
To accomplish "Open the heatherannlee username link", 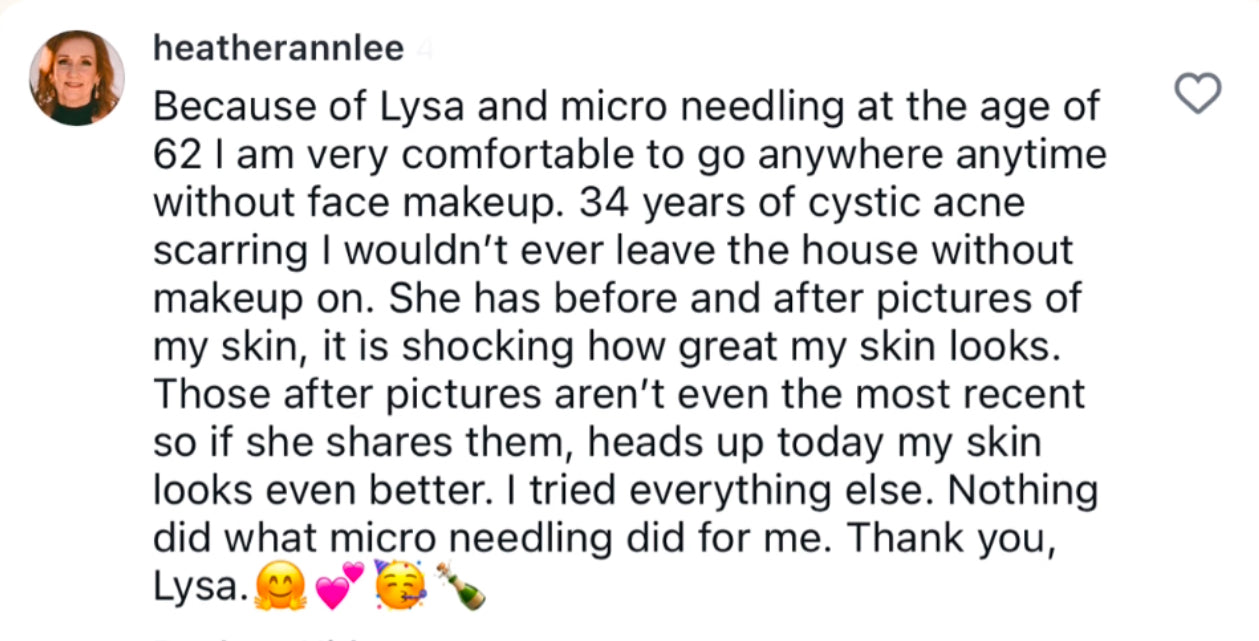I will (278, 49).
